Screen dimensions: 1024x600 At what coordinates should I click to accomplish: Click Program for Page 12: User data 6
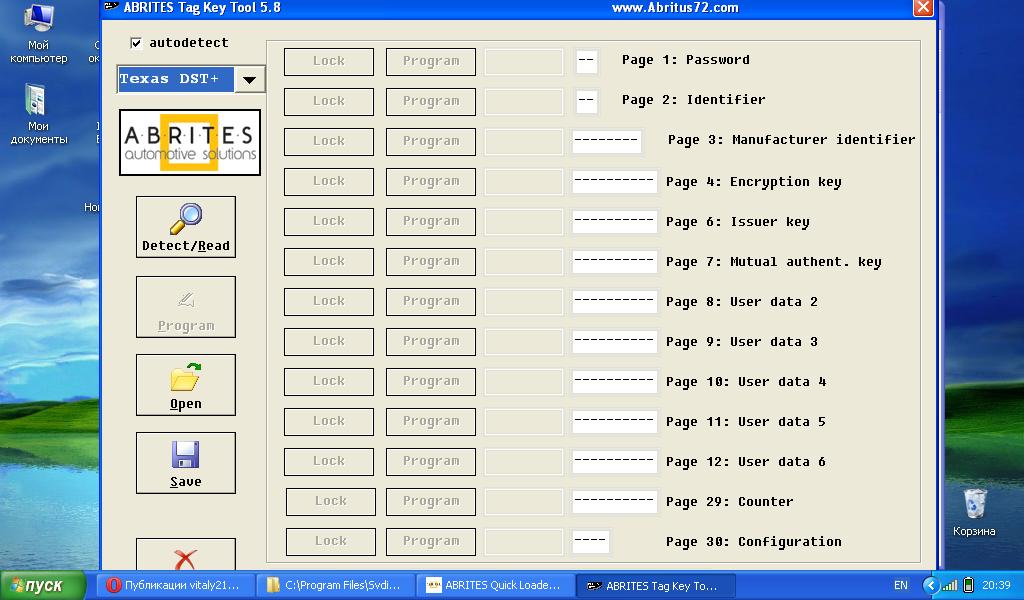[430, 462]
